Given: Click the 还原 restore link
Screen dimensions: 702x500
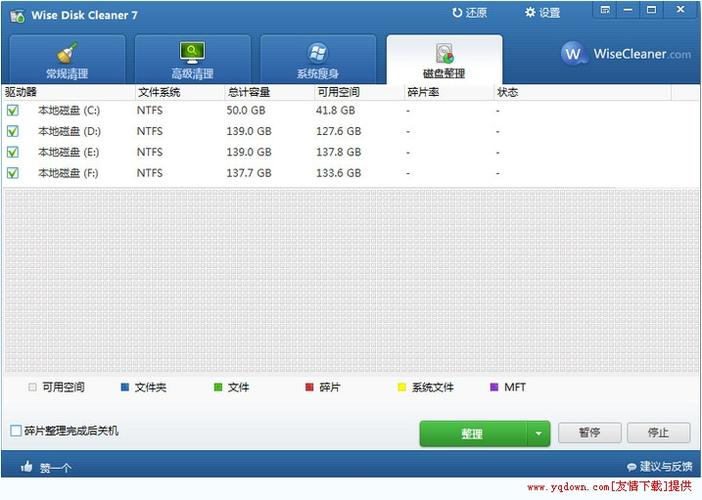Looking at the screenshot, I should [476, 13].
